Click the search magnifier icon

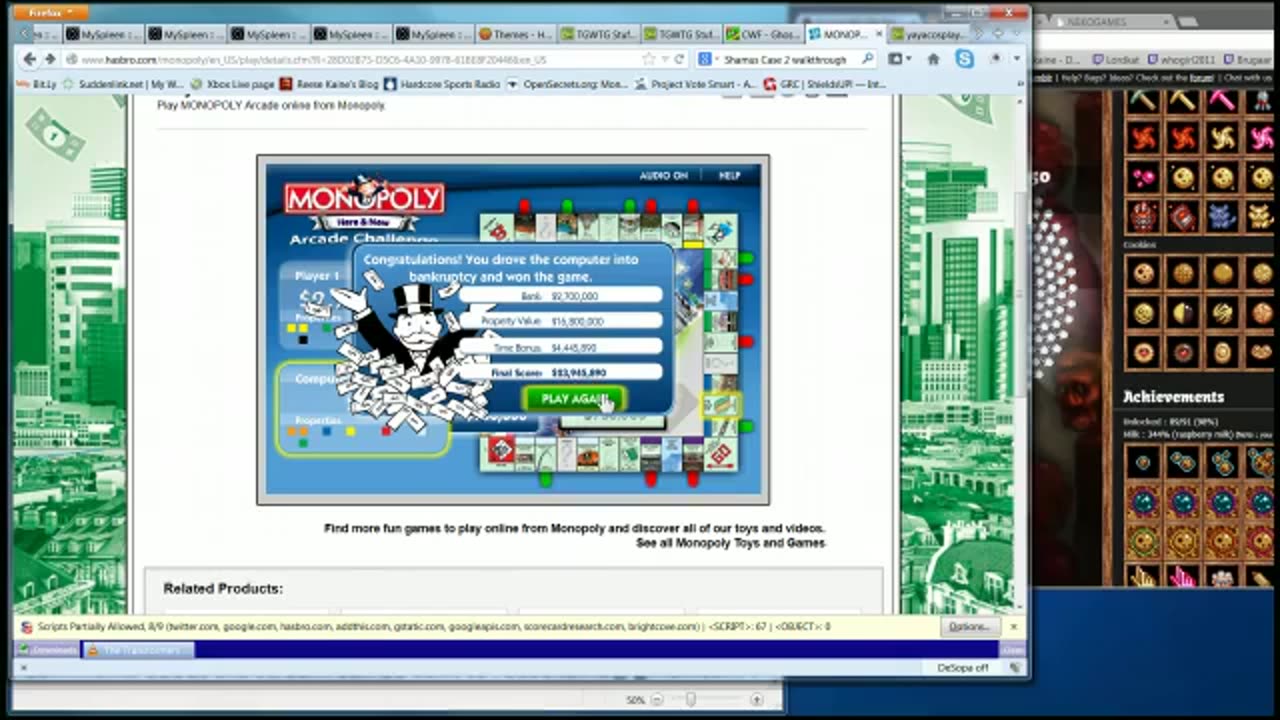click(867, 60)
